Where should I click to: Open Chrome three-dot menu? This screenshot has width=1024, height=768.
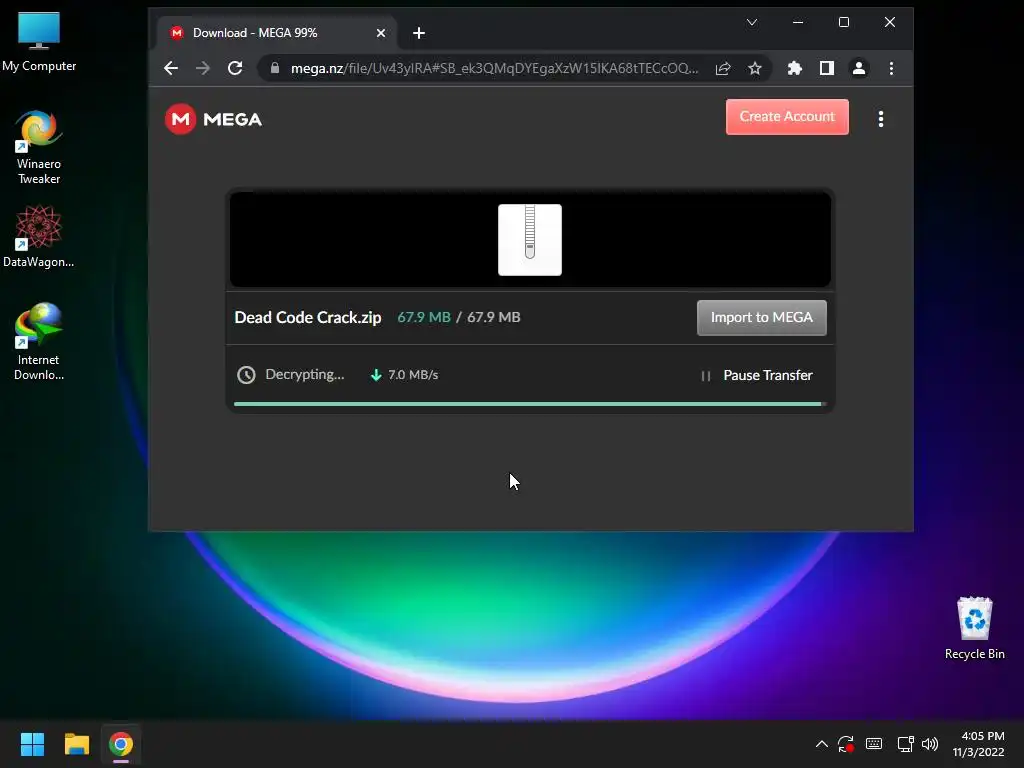(x=891, y=68)
